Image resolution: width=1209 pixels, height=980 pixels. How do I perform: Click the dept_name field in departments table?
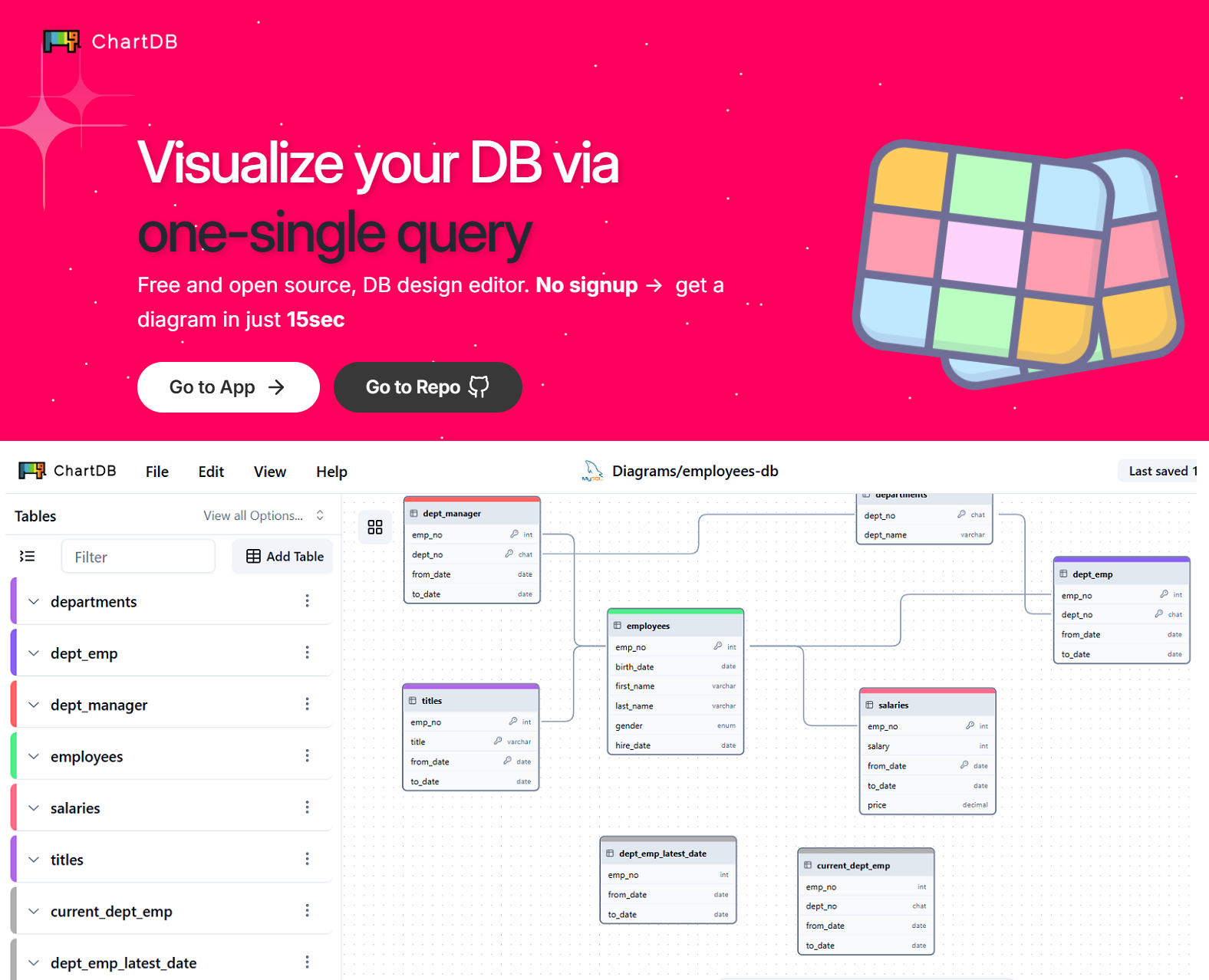(x=924, y=534)
